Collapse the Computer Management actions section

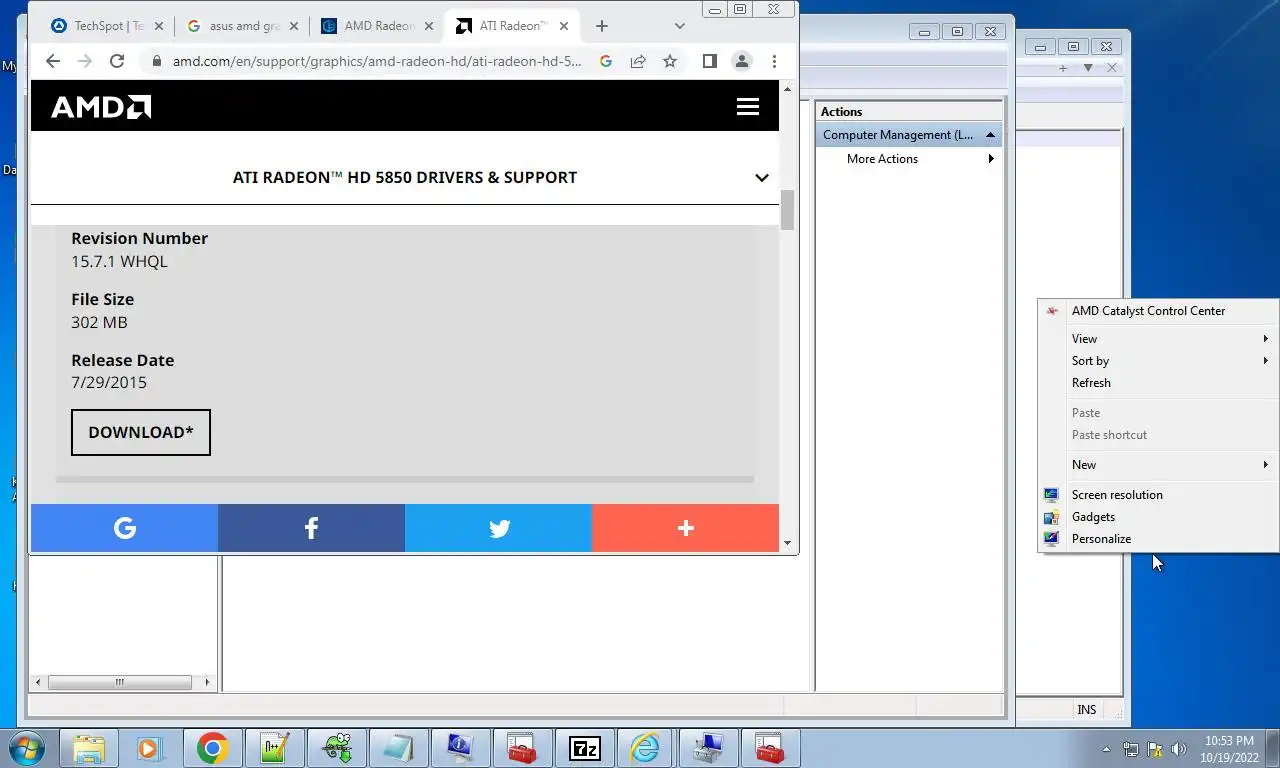point(990,135)
